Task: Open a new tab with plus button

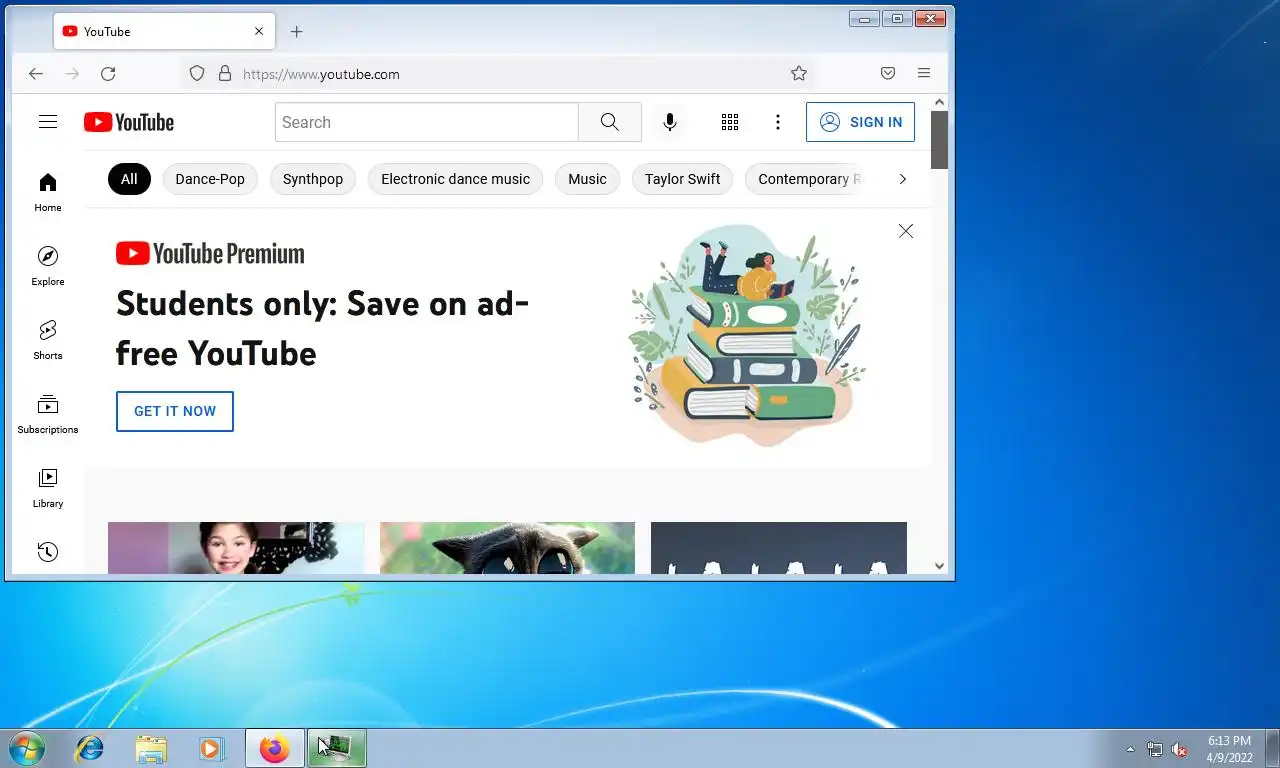Action: tap(296, 32)
